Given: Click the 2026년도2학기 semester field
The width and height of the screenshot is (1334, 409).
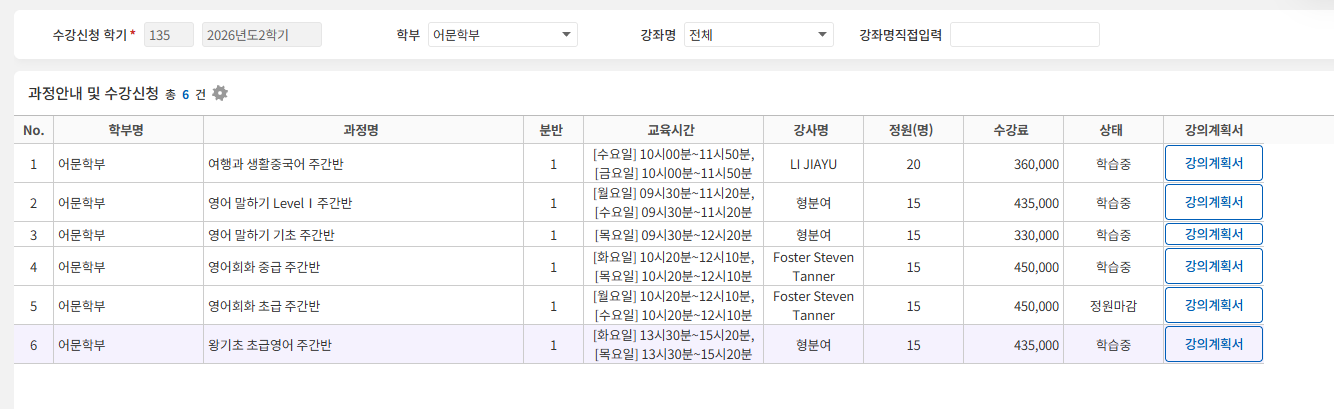Looking at the screenshot, I should [262, 35].
